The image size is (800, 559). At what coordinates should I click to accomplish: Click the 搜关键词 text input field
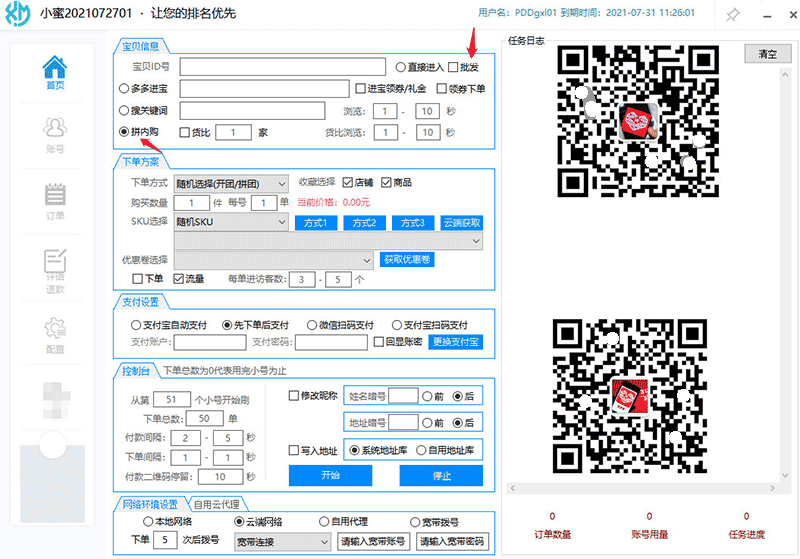pos(253,110)
